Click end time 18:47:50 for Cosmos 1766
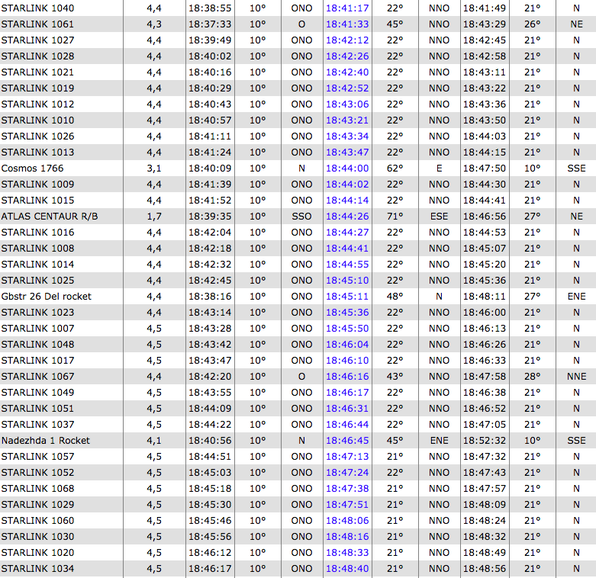Image resolution: width=596 pixels, height=578 pixels. coord(484,168)
